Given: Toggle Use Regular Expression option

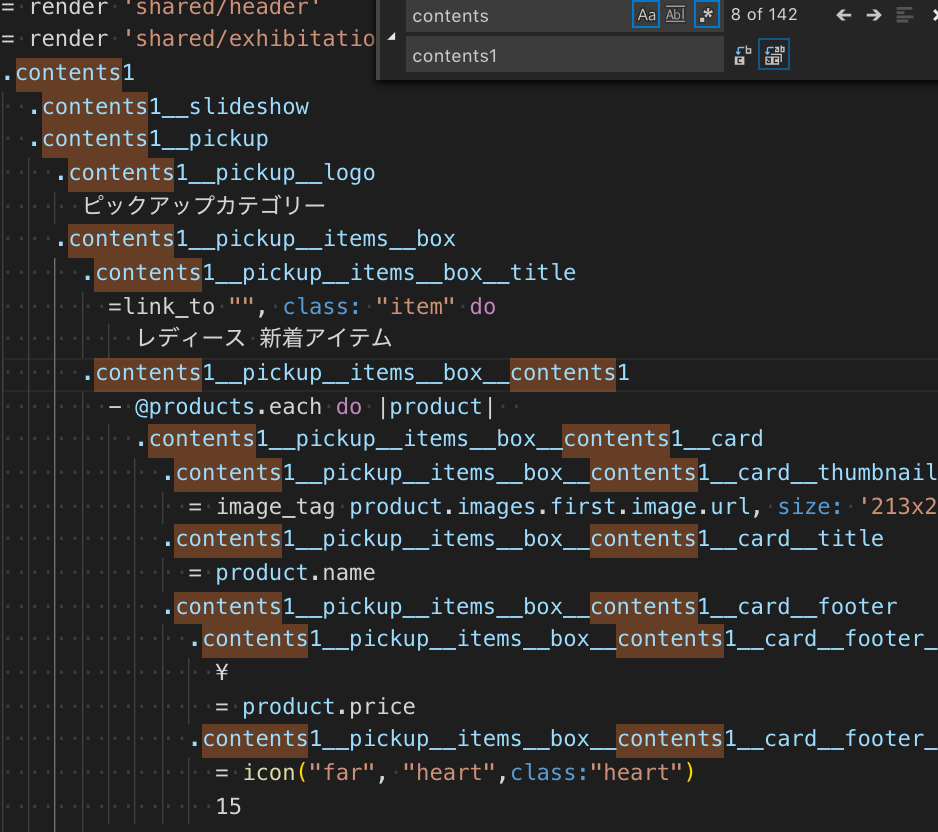Looking at the screenshot, I should point(706,14).
